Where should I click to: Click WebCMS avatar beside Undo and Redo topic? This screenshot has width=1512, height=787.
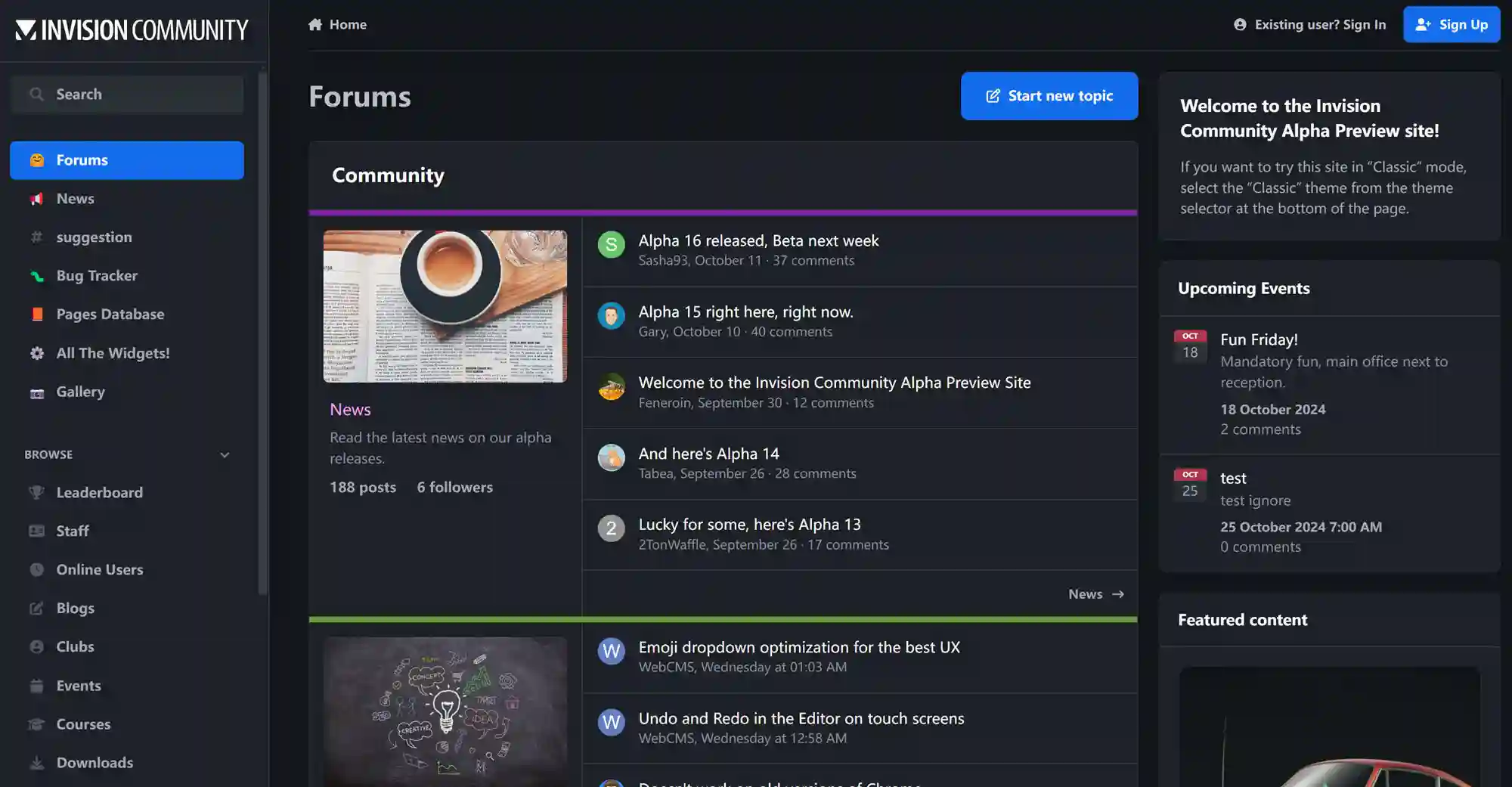point(611,722)
